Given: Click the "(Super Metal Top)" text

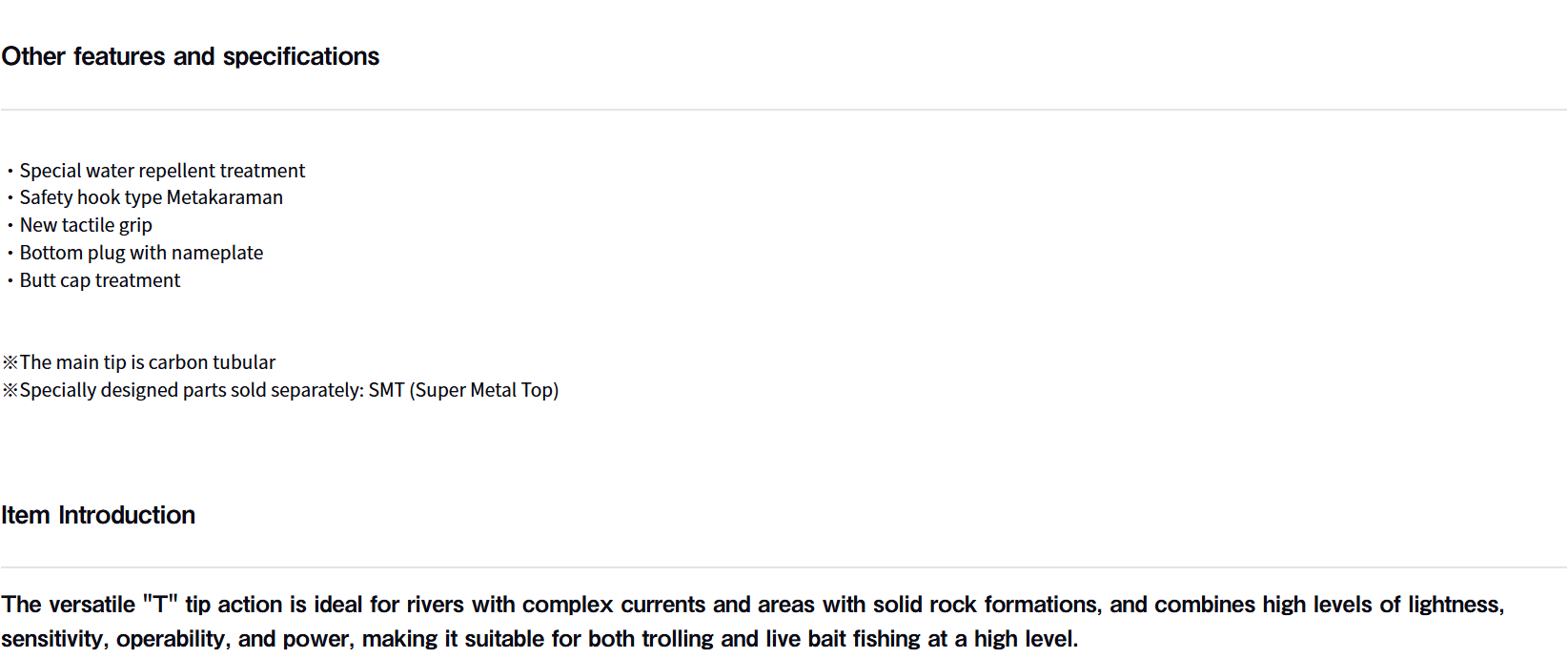Looking at the screenshot, I should (484, 390).
